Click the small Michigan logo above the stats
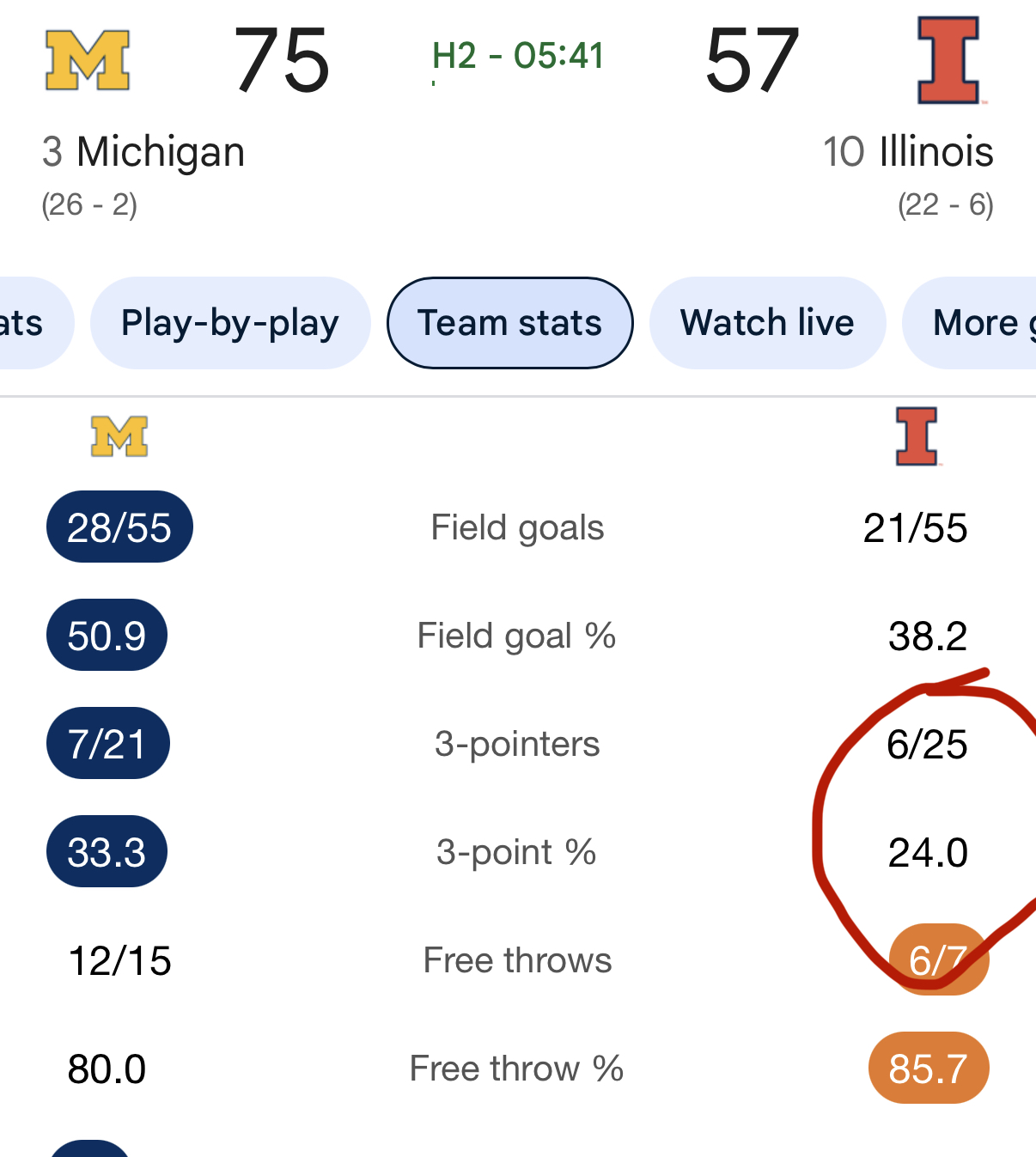The width and height of the screenshot is (1036, 1157). [119, 436]
